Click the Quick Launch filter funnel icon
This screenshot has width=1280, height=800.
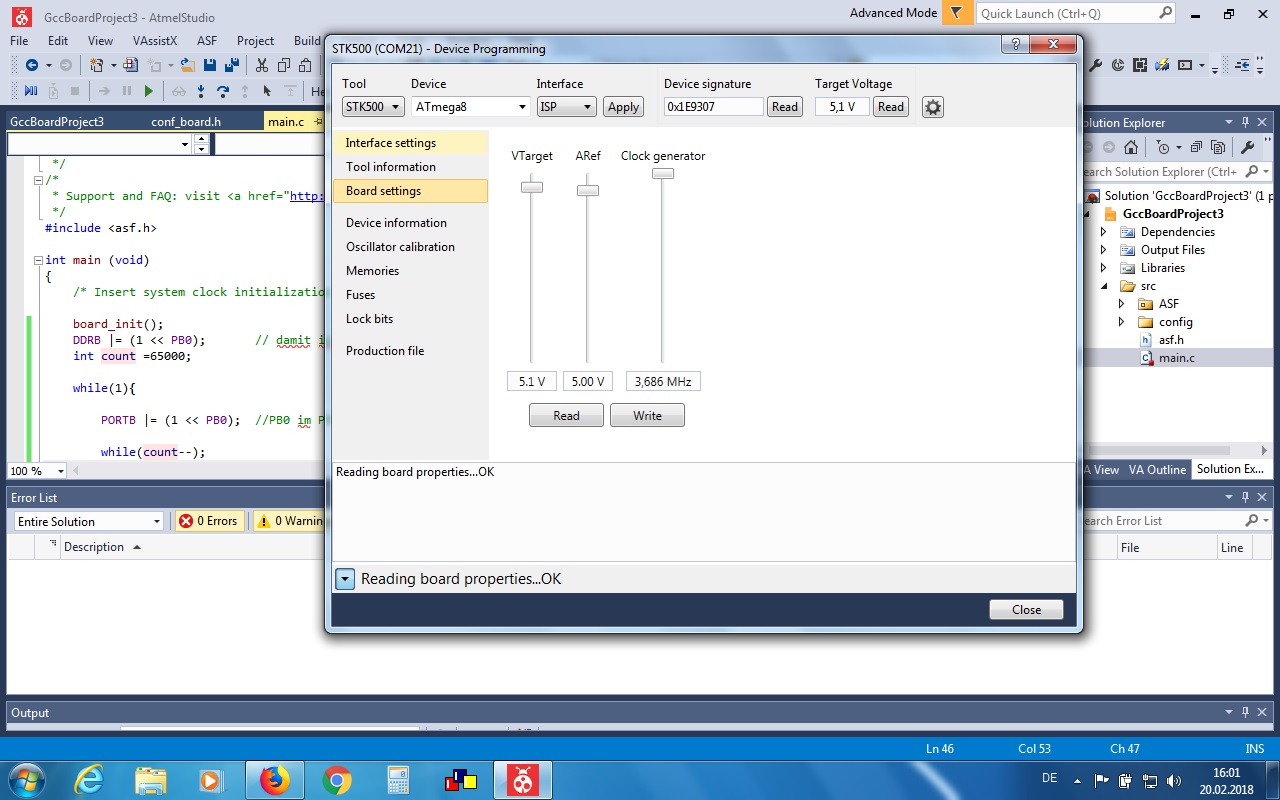click(957, 13)
